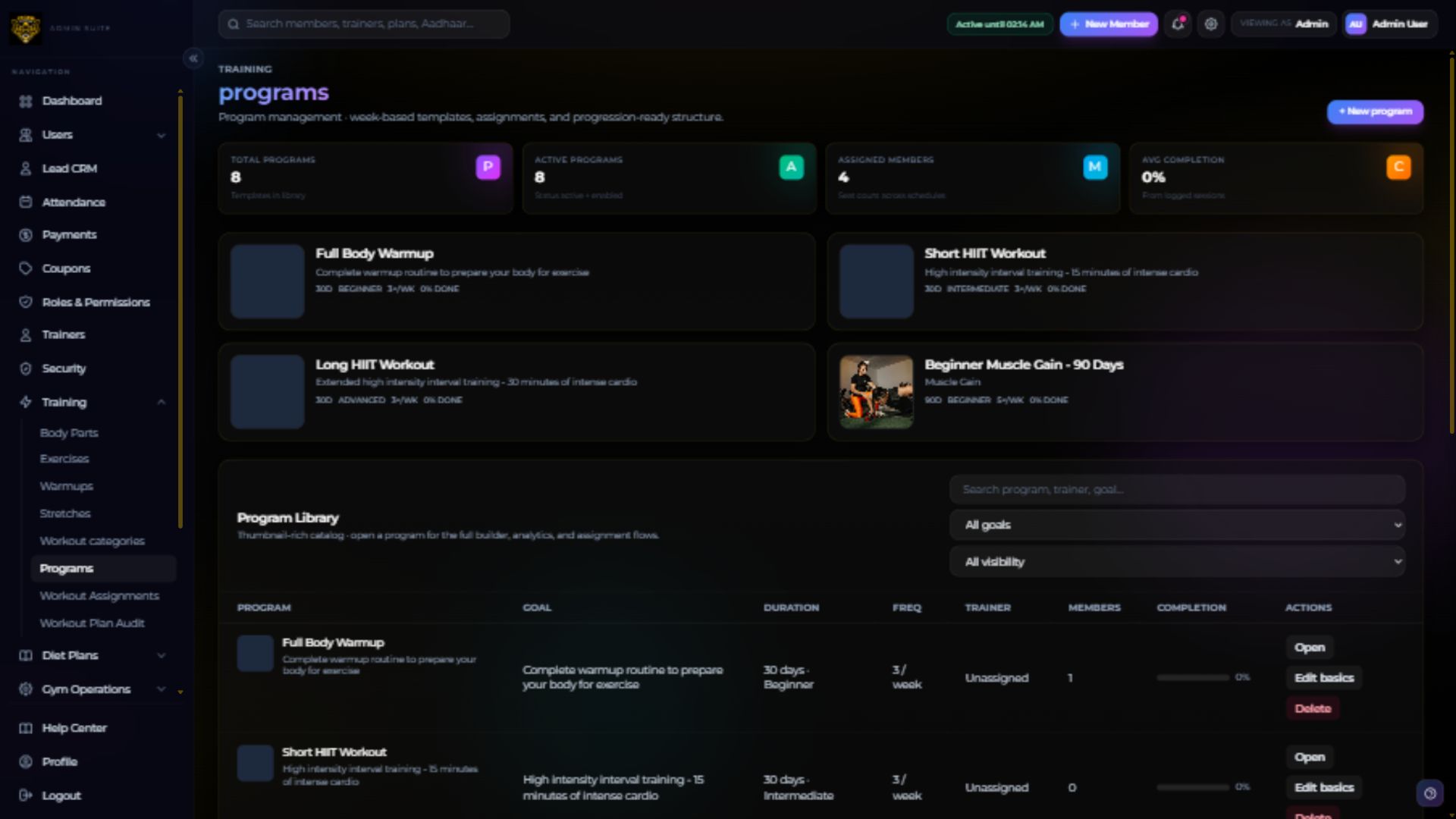Focus the Search program, trainer, goal field
Image resolution: width=1456 pixels, height=819 pixels.
click(x=1177, y=490)
